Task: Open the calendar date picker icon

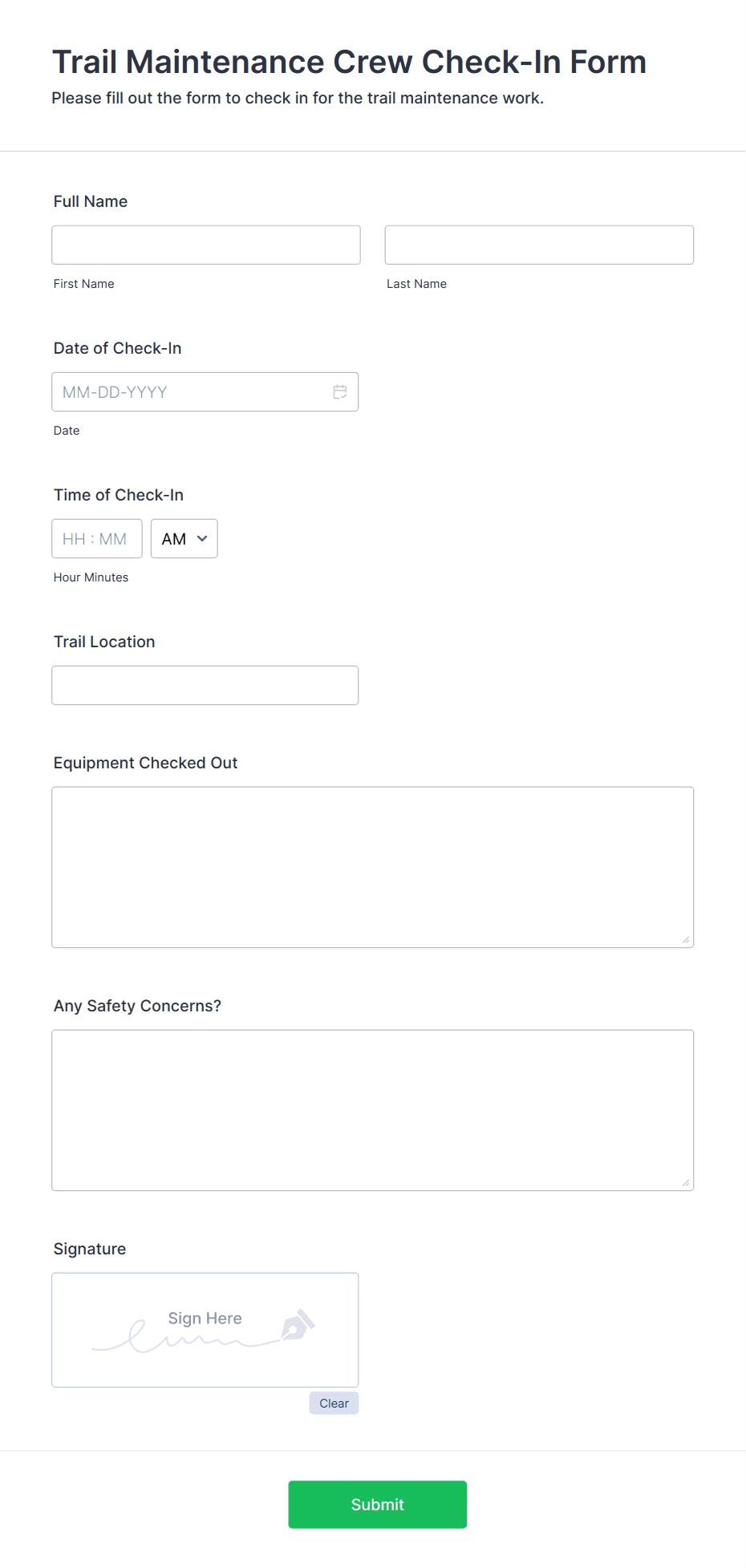Action: pyautogui.click(x=340, y=392)
